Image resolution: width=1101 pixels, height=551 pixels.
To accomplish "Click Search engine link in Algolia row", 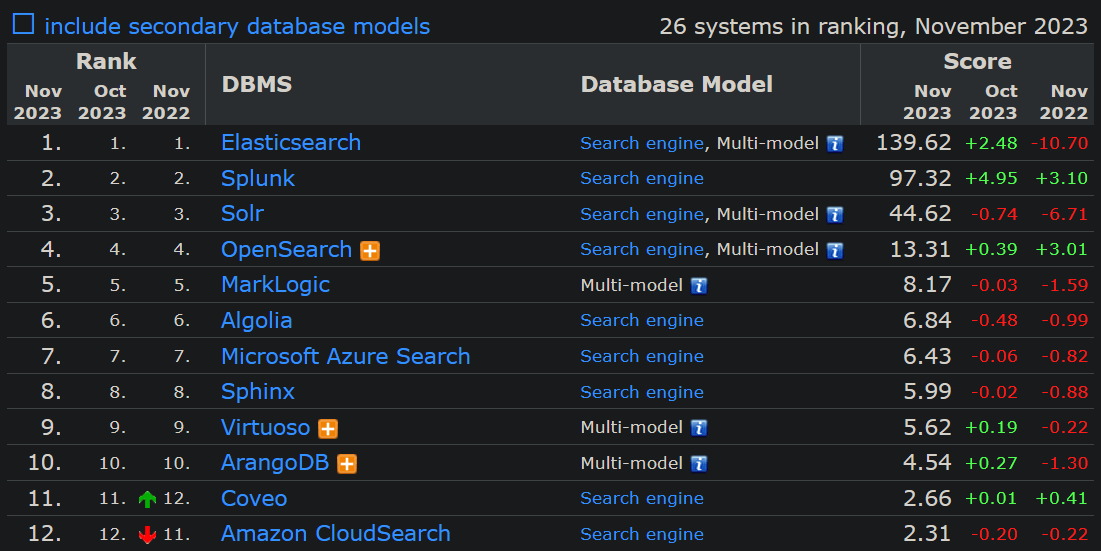I will [x=642, y=320].
